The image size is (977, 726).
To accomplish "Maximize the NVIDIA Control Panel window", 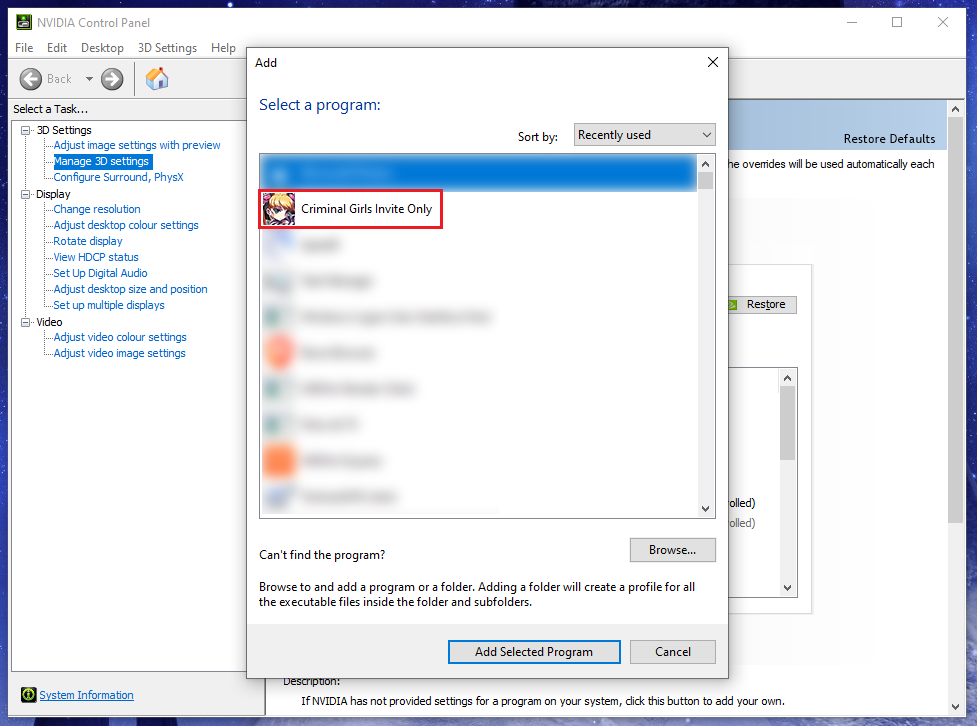I will point(897,22).
